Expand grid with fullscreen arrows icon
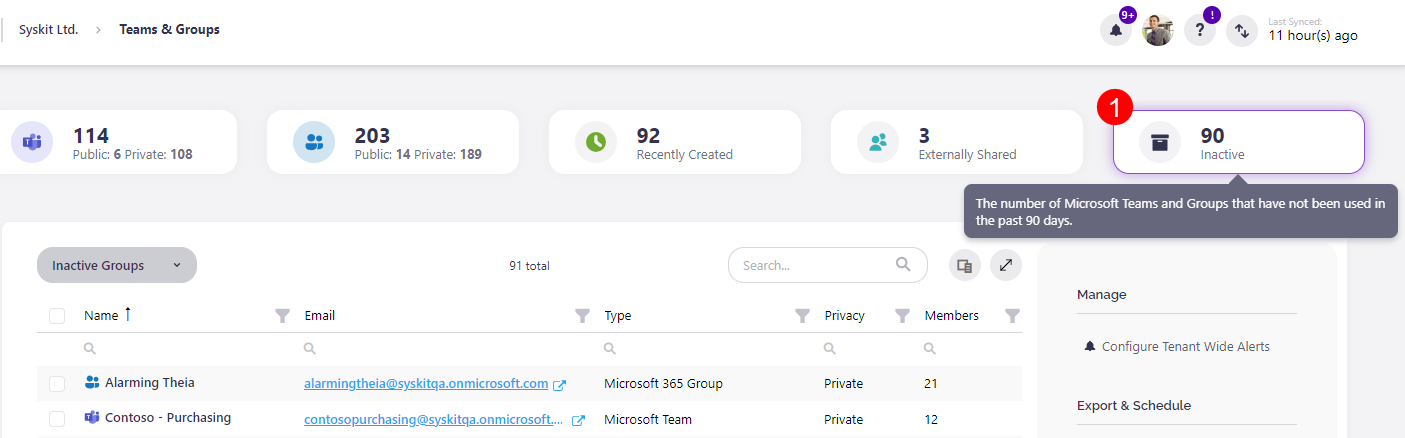The image size is (1405, 438). coord(1006,265)
